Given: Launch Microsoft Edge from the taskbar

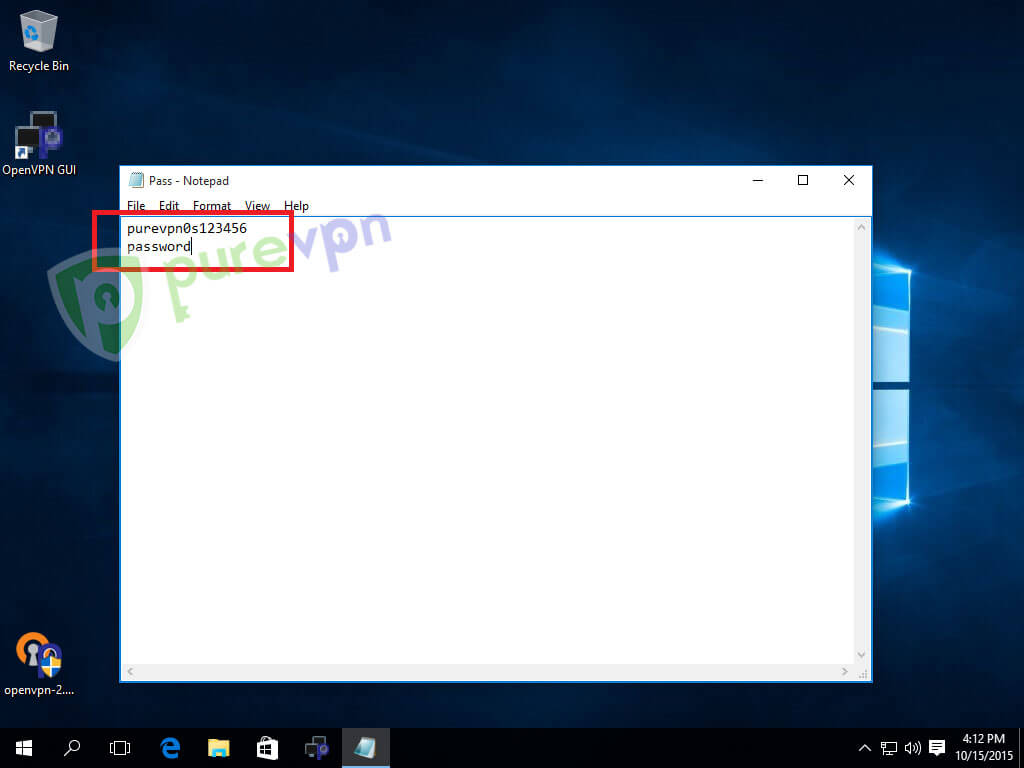Looking at the screenshot, I should (x=170, y=748).
